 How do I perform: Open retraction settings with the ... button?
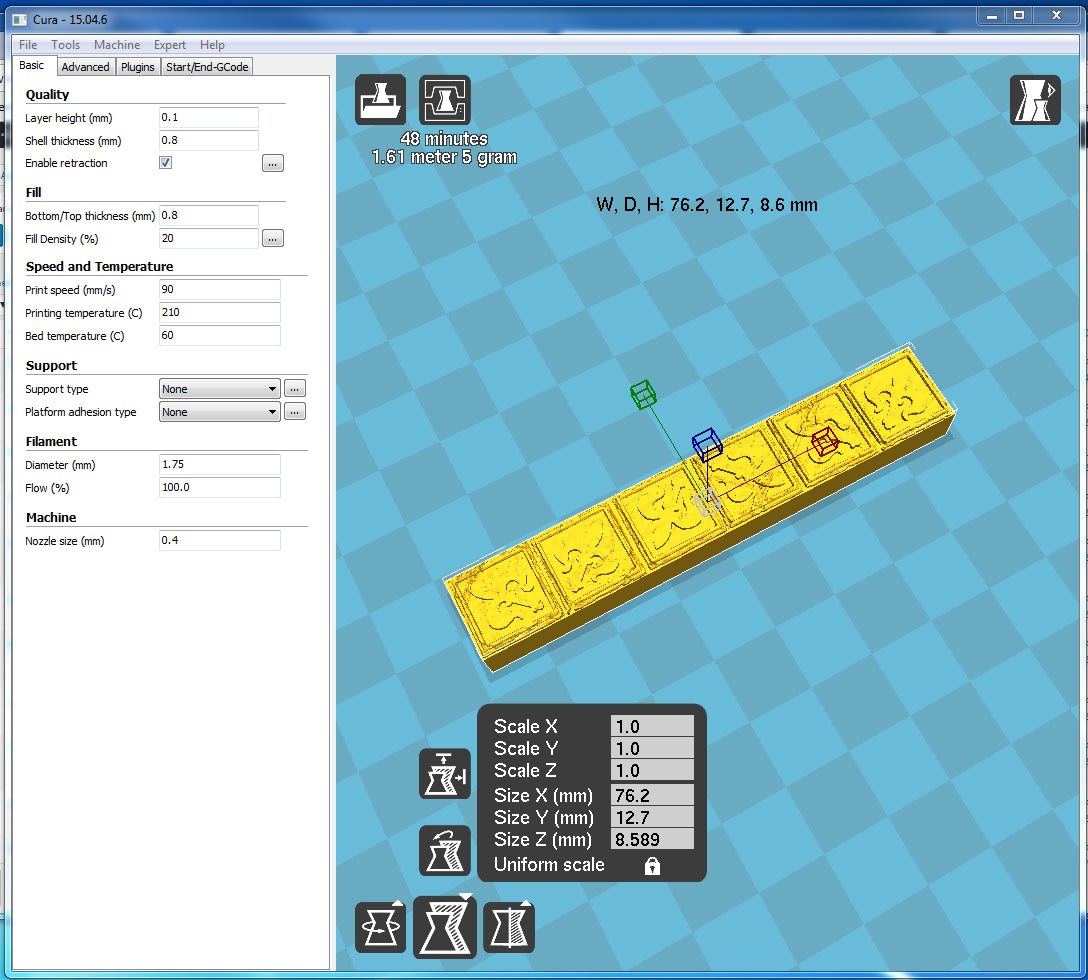(x=273, y=163)
